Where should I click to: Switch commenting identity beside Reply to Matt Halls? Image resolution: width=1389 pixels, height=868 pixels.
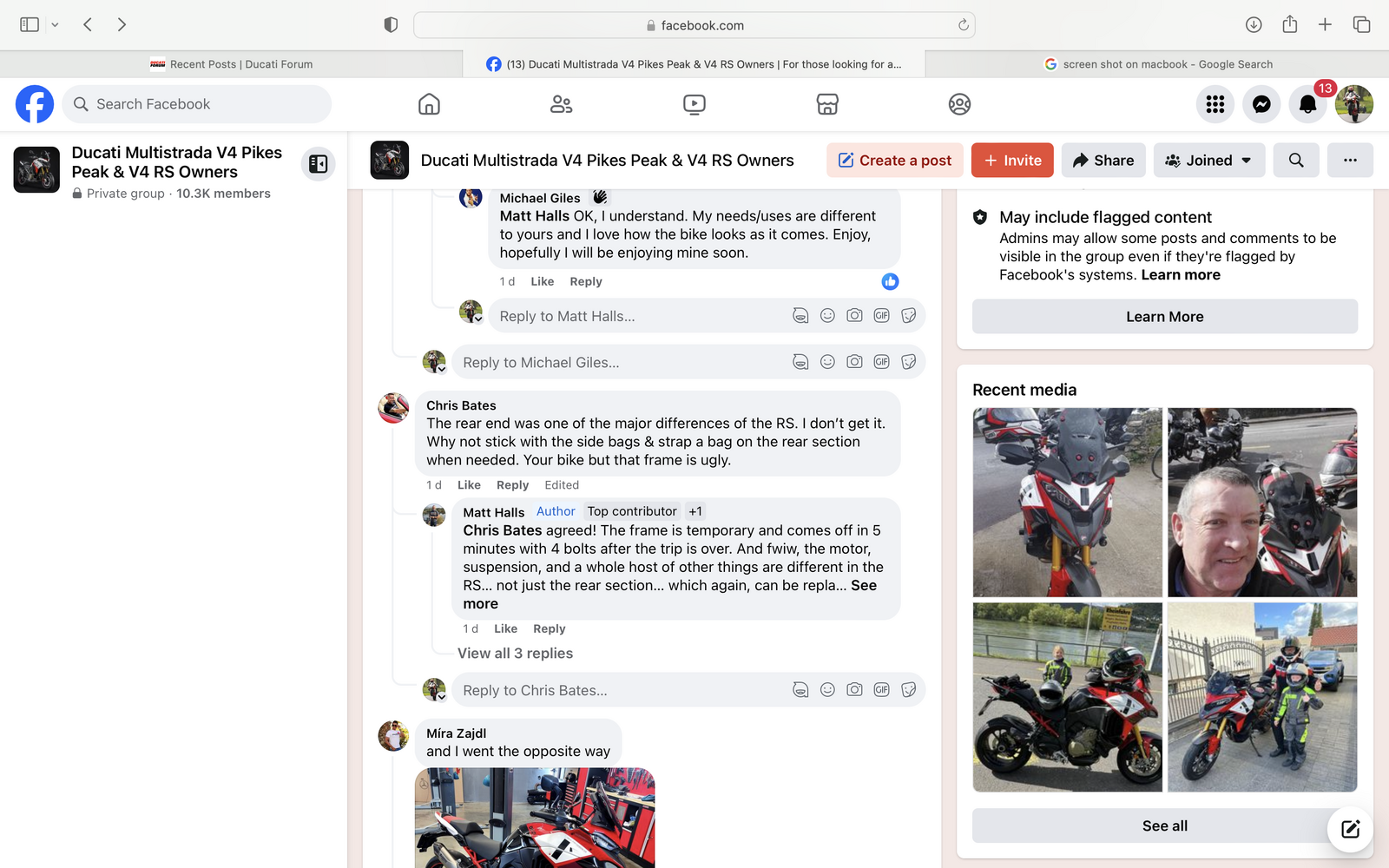(x=471, y=312)
